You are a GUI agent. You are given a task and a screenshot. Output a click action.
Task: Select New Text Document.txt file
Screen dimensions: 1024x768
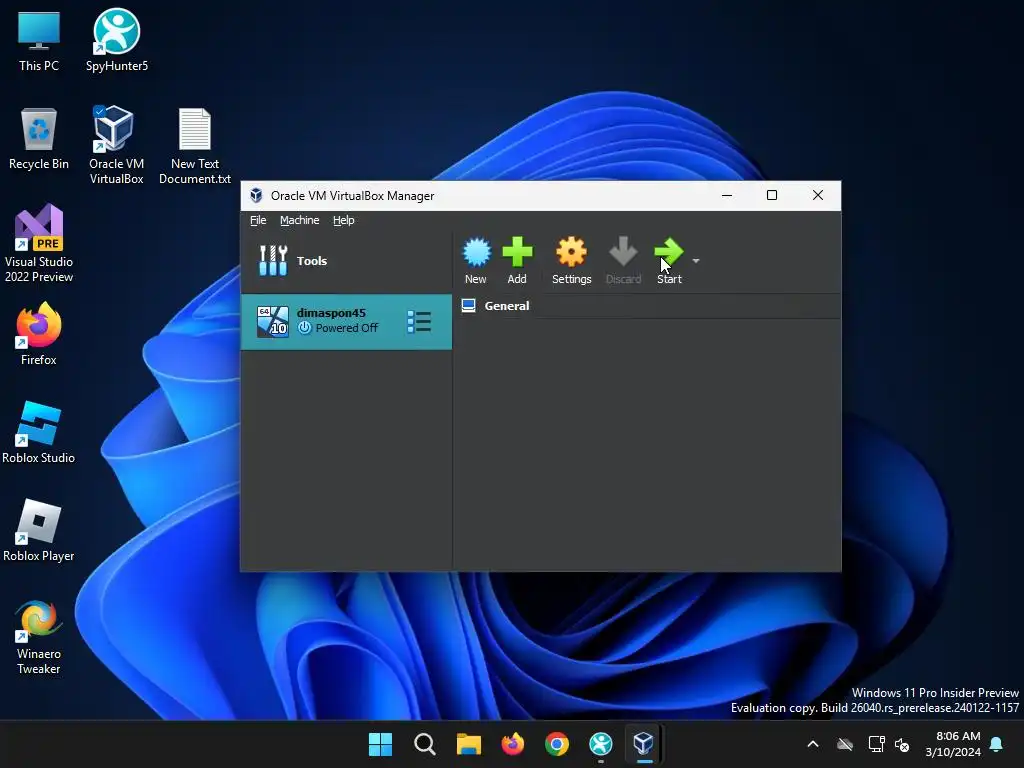(195, 146)
